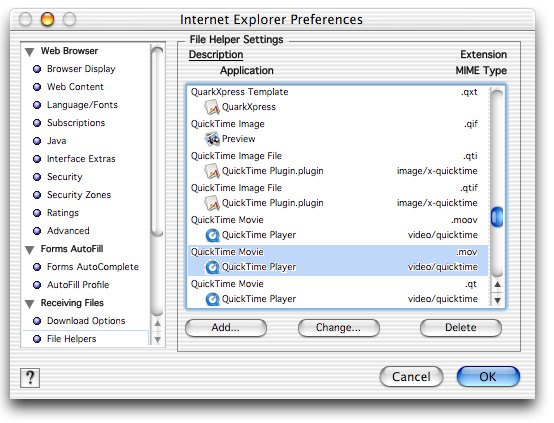
Task: Click the .mov extension in highlighted row
Action: (x=466, y=252)
